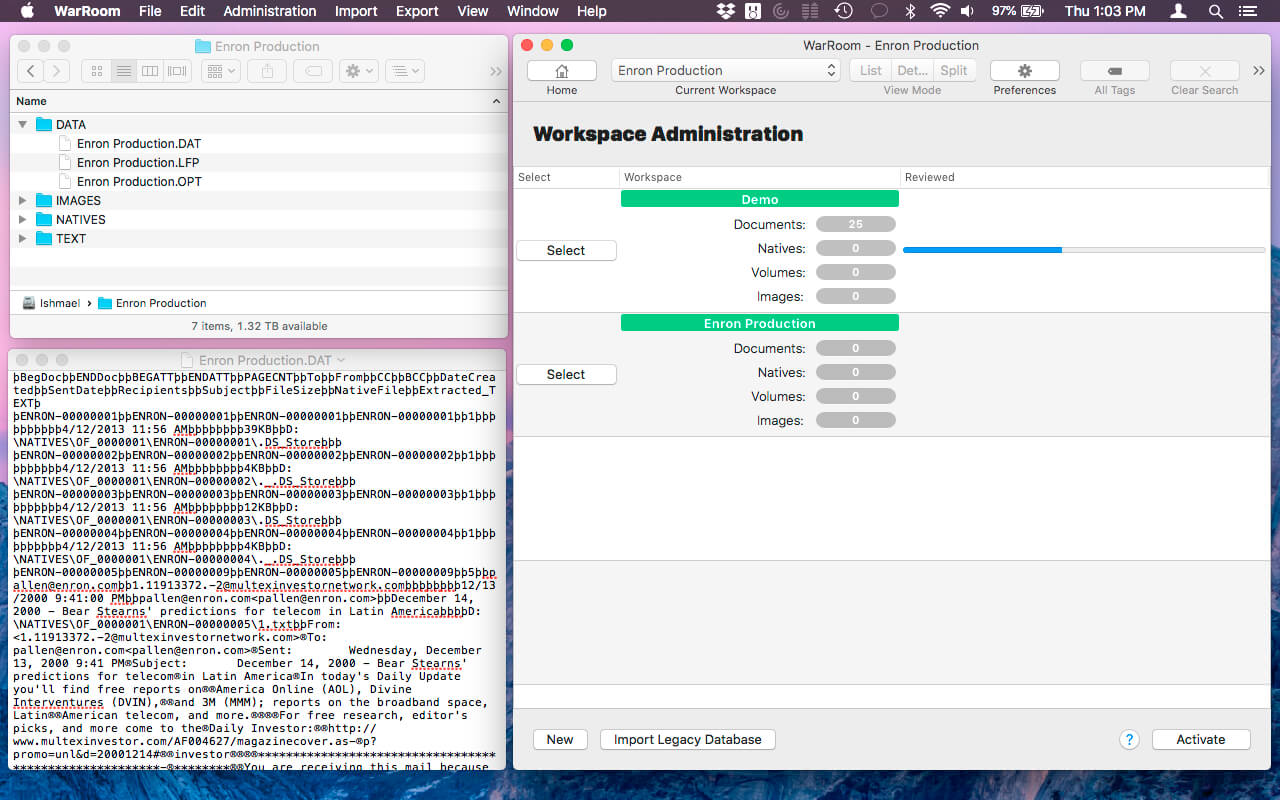Viewport: 1280px width, 800px height.
Task: Click the Home icon in WarRoom toolbar
Action: click(x=561, y=71)
